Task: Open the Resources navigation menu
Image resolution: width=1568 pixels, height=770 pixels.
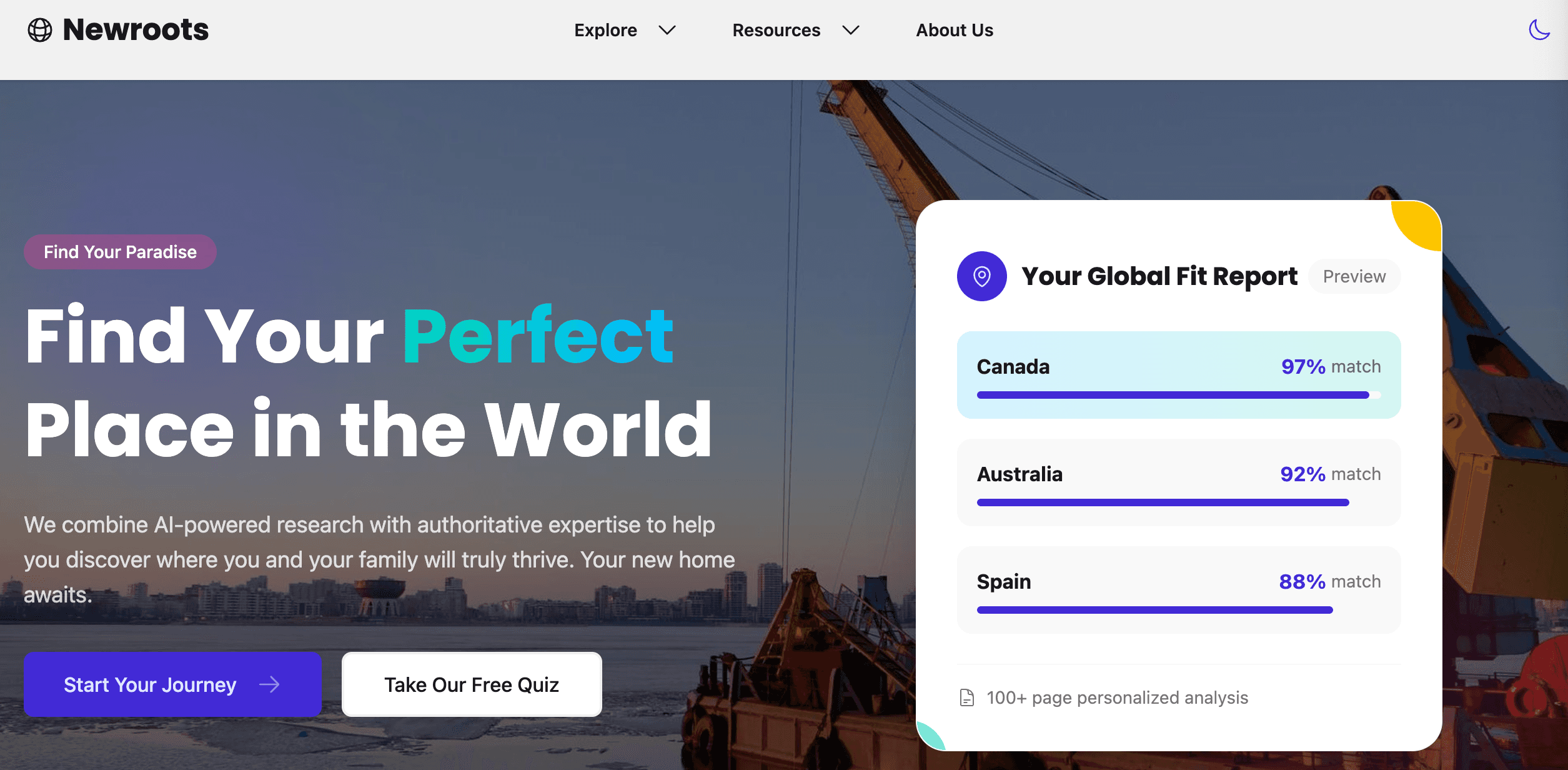Action: click(776, 30)
